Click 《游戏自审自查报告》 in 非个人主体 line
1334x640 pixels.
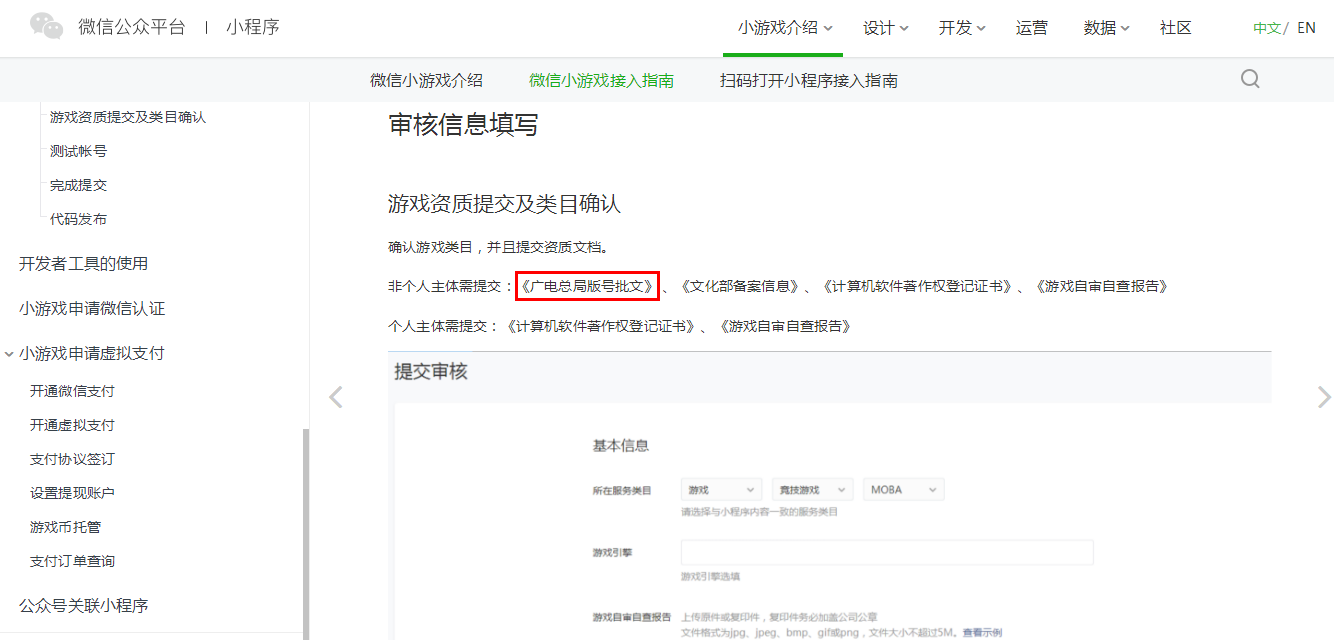[1100, 286]
